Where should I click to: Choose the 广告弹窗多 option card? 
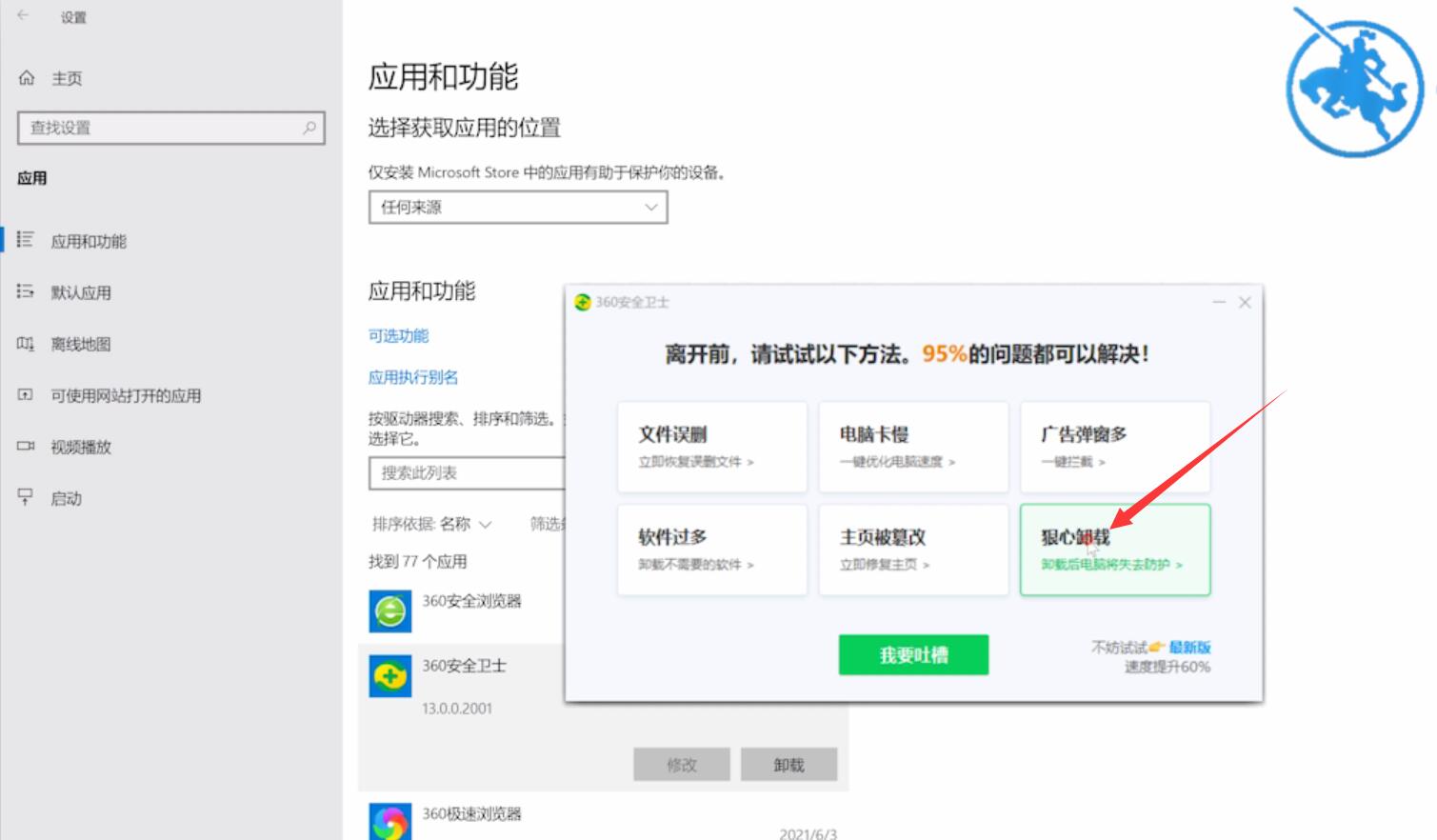coord(1115,447)
